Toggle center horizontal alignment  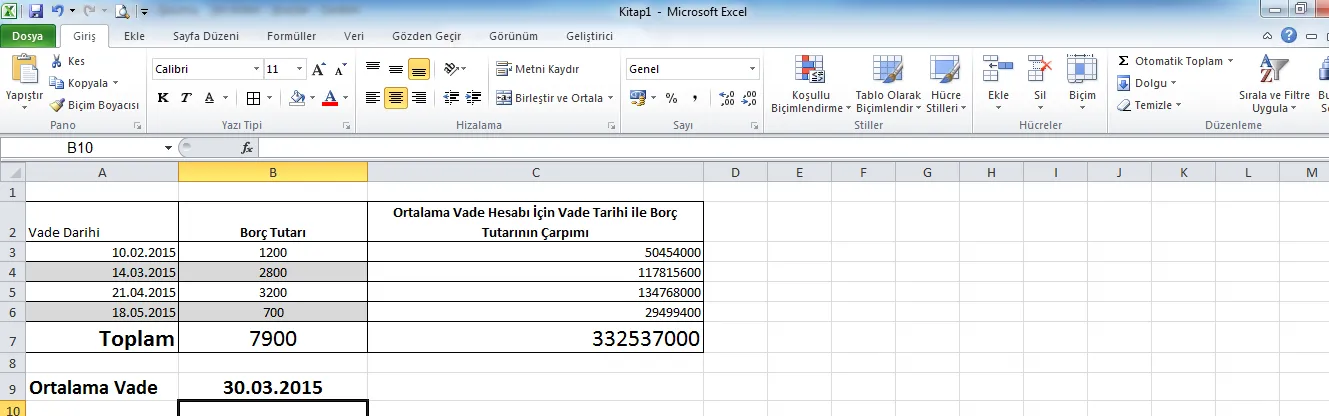pos(396,98)
